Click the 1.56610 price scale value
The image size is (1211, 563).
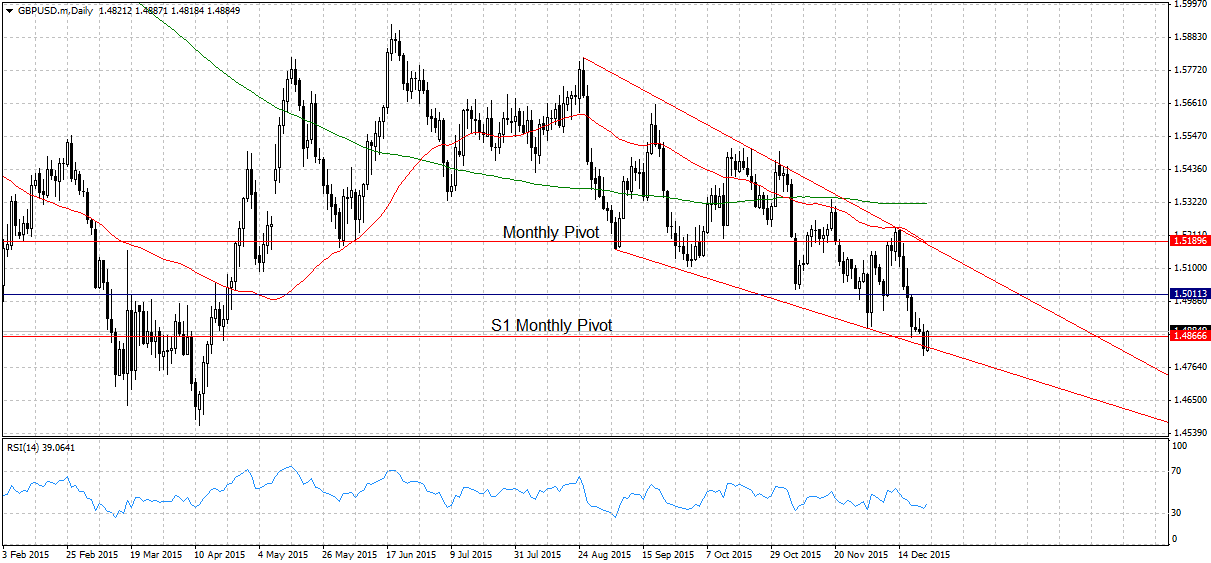coord(1188,102)
